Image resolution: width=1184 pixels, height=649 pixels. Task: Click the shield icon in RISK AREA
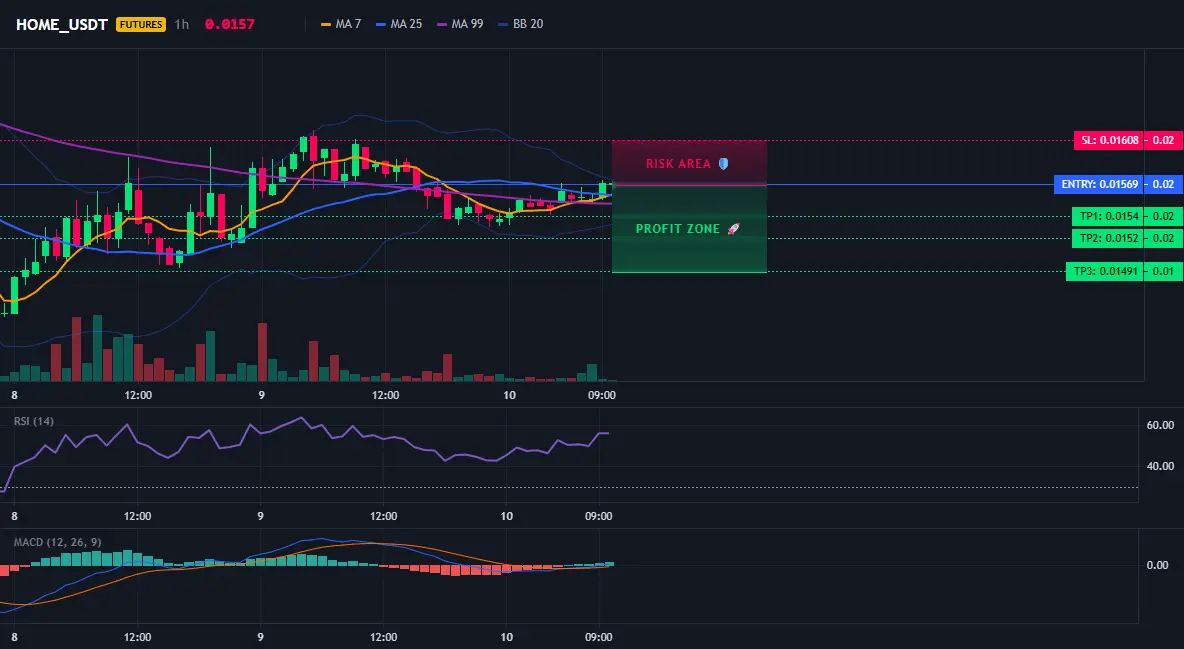(x=723, y=163)
